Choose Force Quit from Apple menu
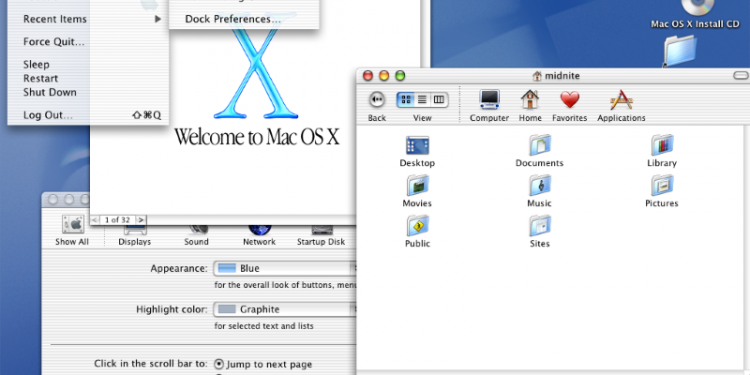 pyautogui.click(x=88, y=42)
